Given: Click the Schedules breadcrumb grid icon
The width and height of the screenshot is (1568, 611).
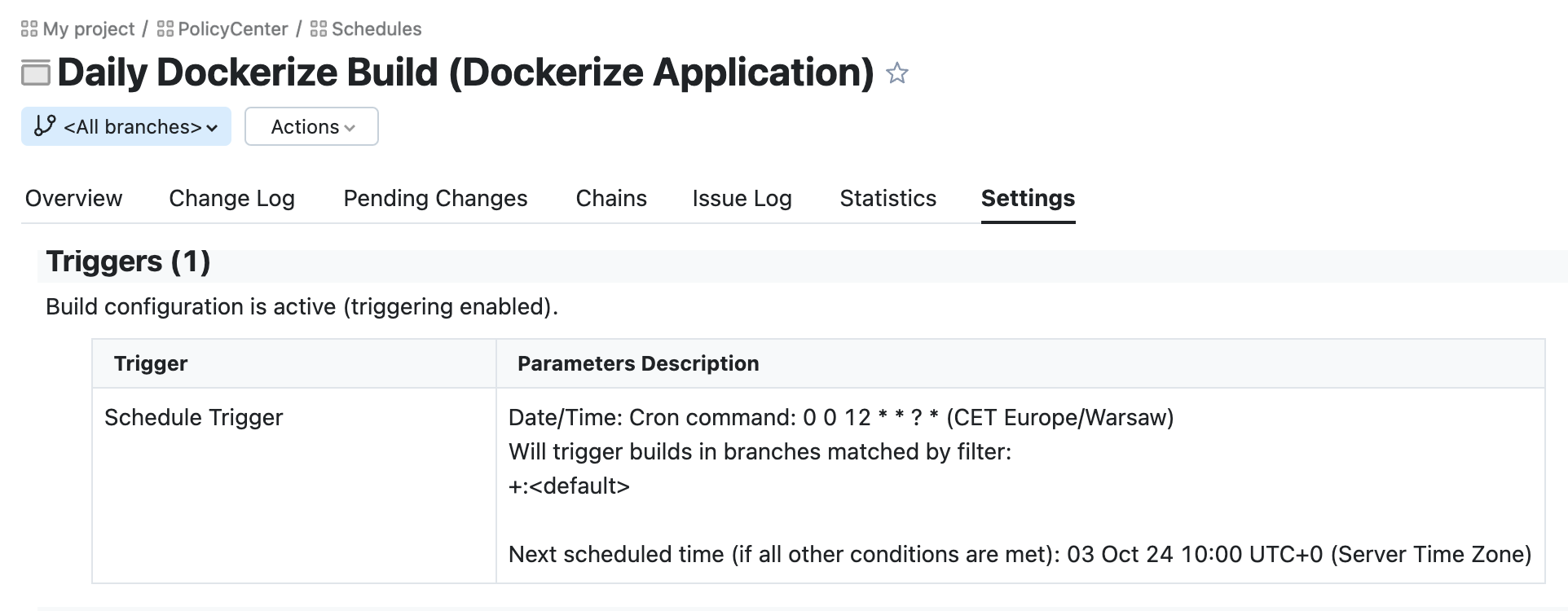Looking at the screenshot, I should (319, 29).
